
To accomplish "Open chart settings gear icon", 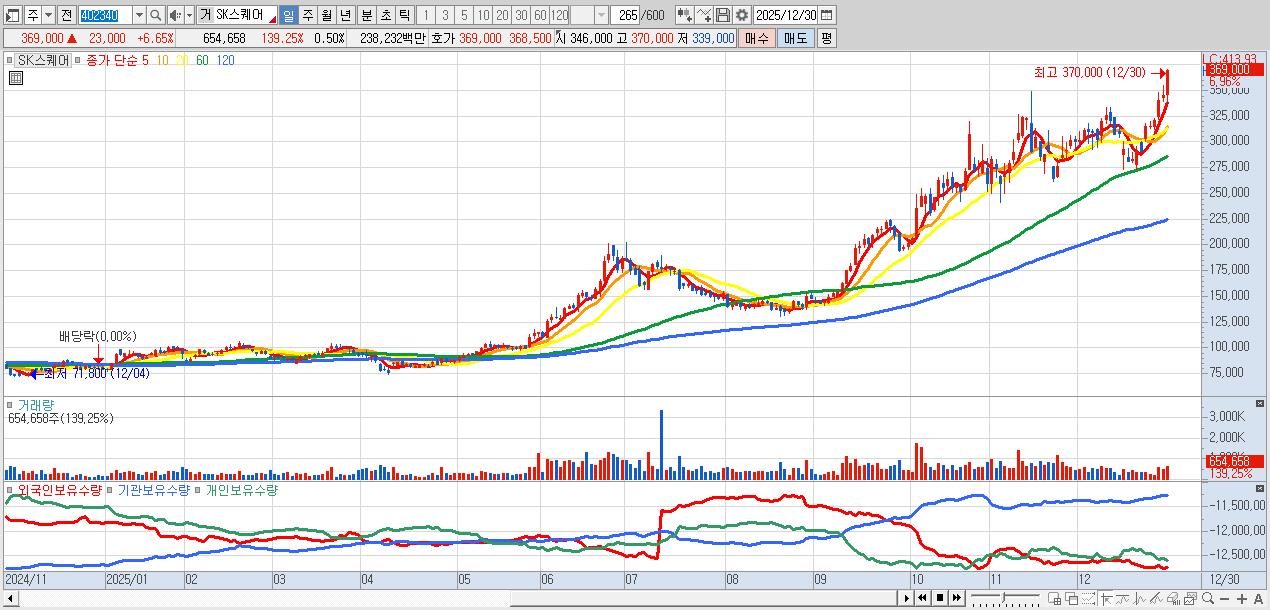I will [x=742, y=15].
